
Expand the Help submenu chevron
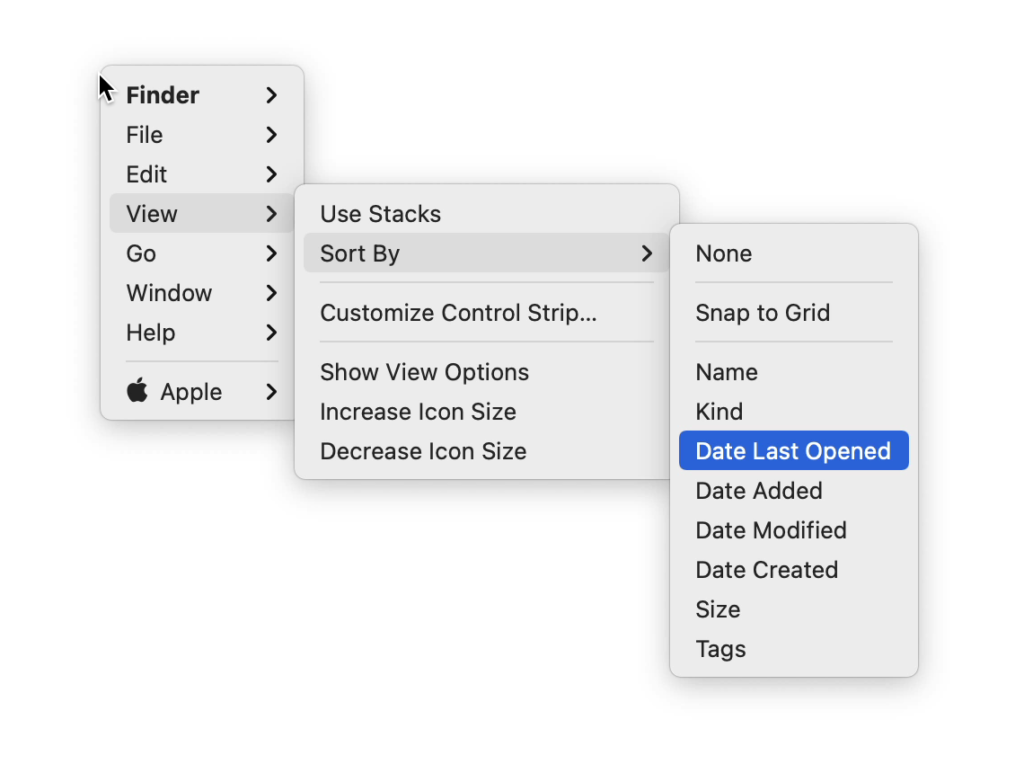coord(271,333)
